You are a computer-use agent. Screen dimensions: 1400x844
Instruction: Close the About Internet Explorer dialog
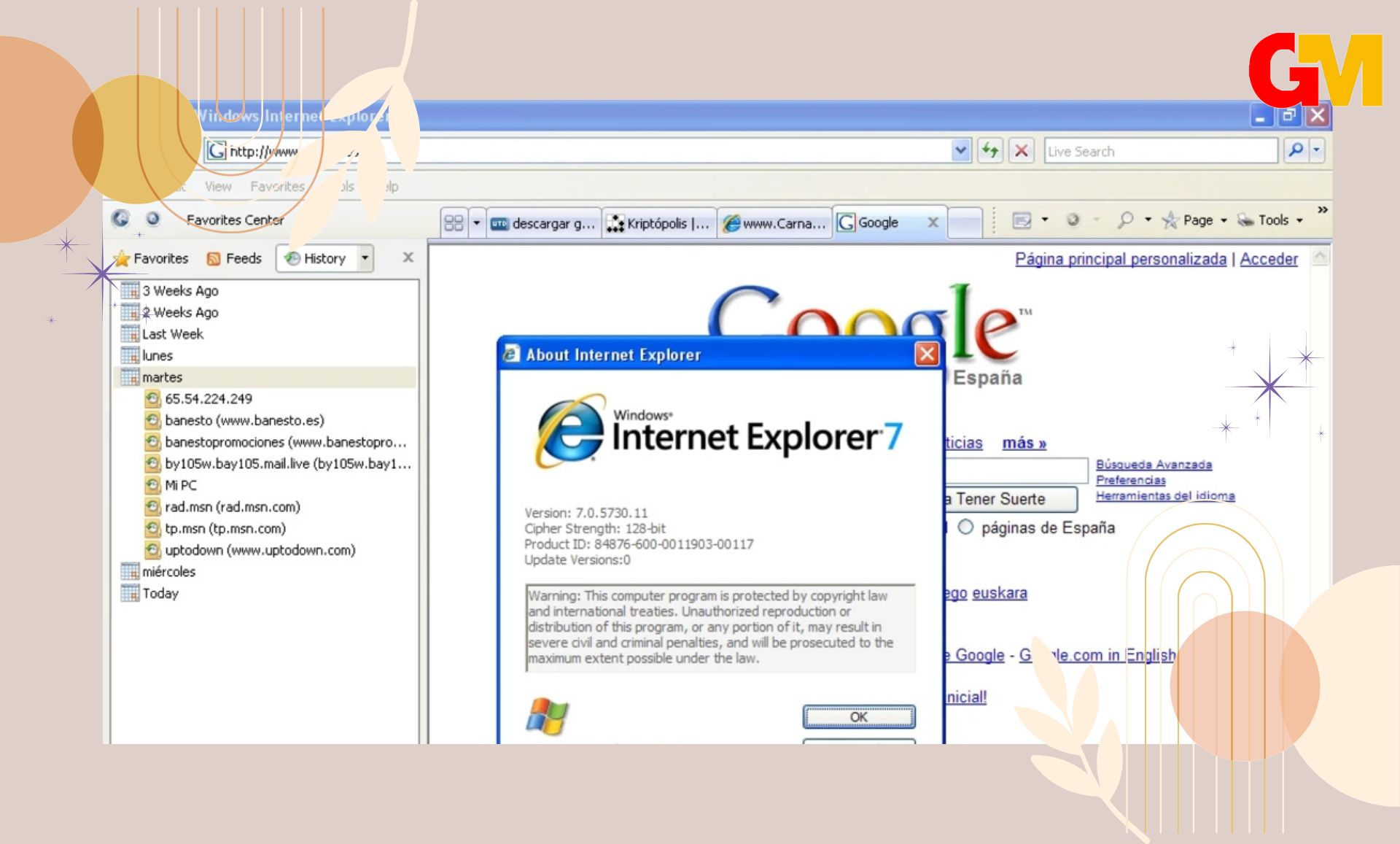click(927, 355)
